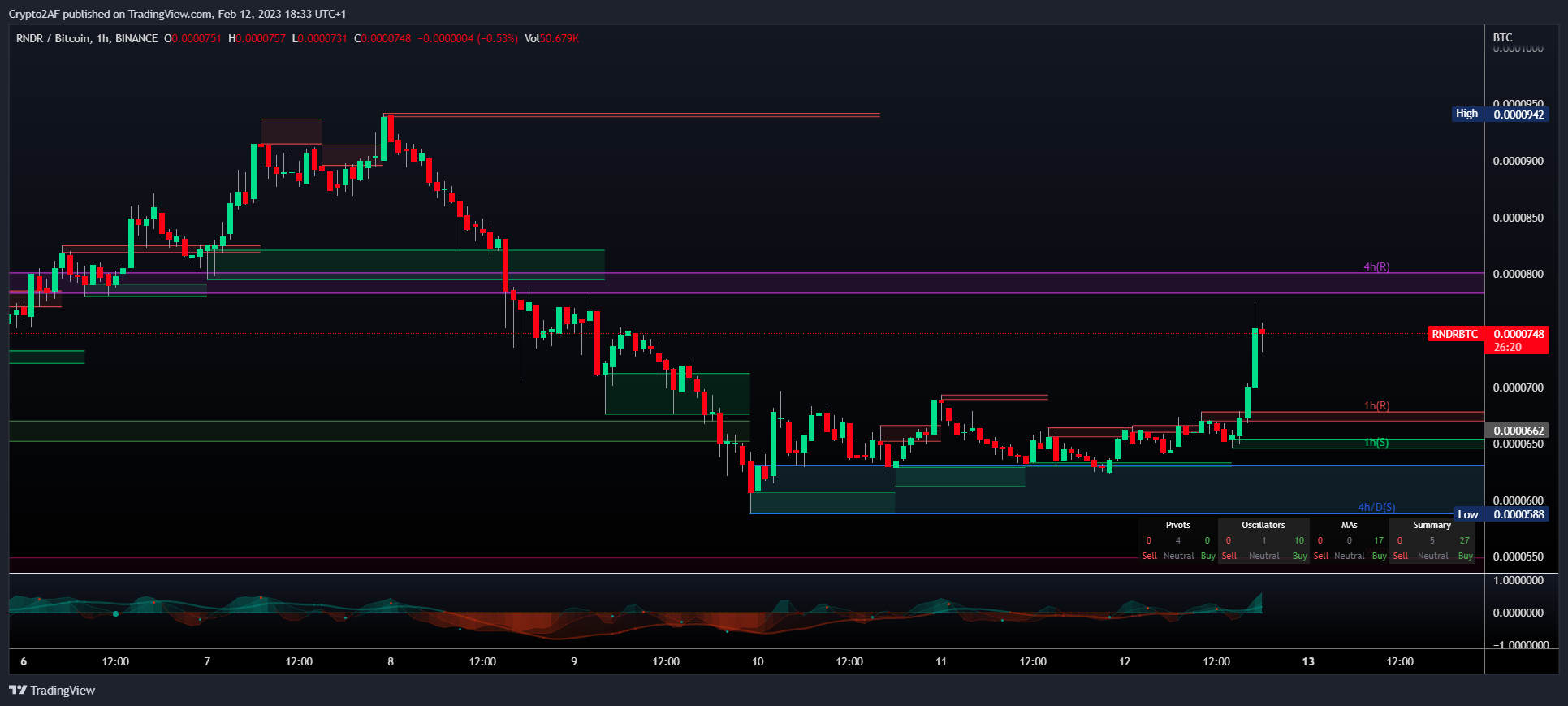Viewport: 1568px width, 706px height.
Task: Click the MAs column heading
Action: coord(1349,525)
